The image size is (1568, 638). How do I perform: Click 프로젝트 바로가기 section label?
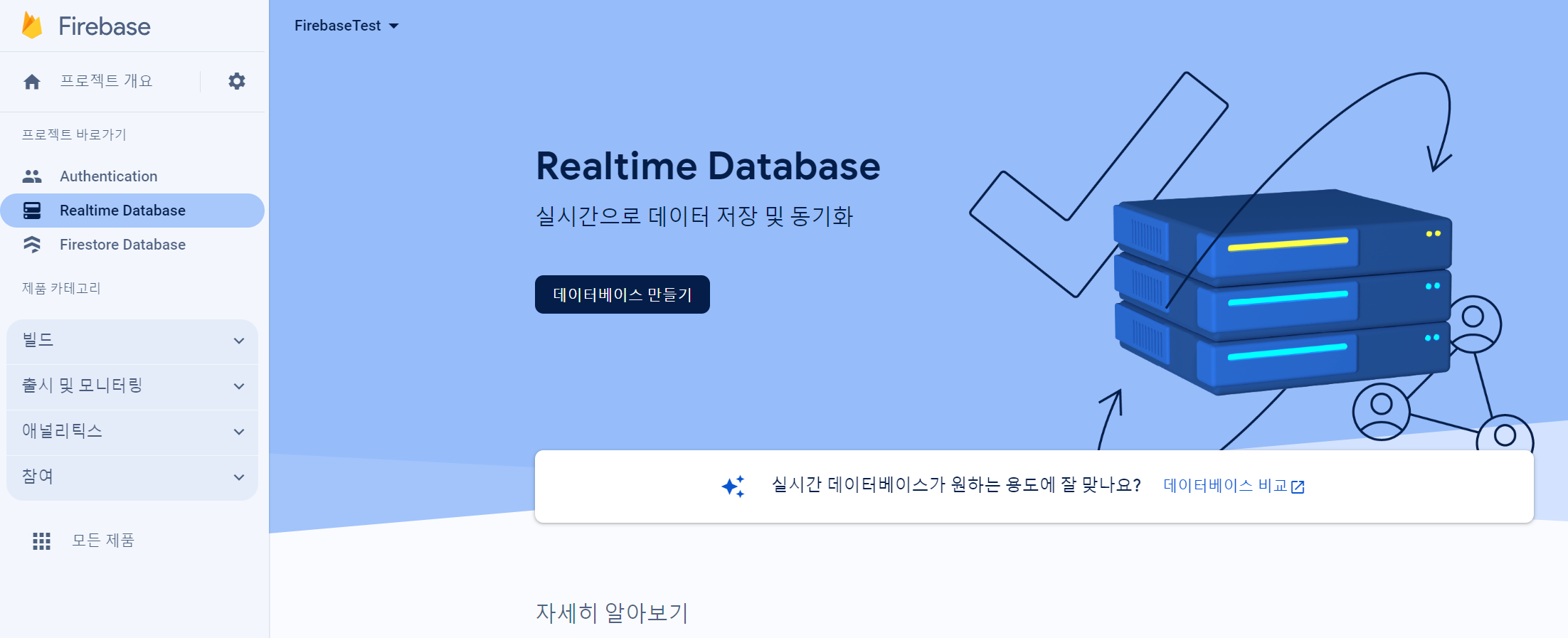(74, 134)
